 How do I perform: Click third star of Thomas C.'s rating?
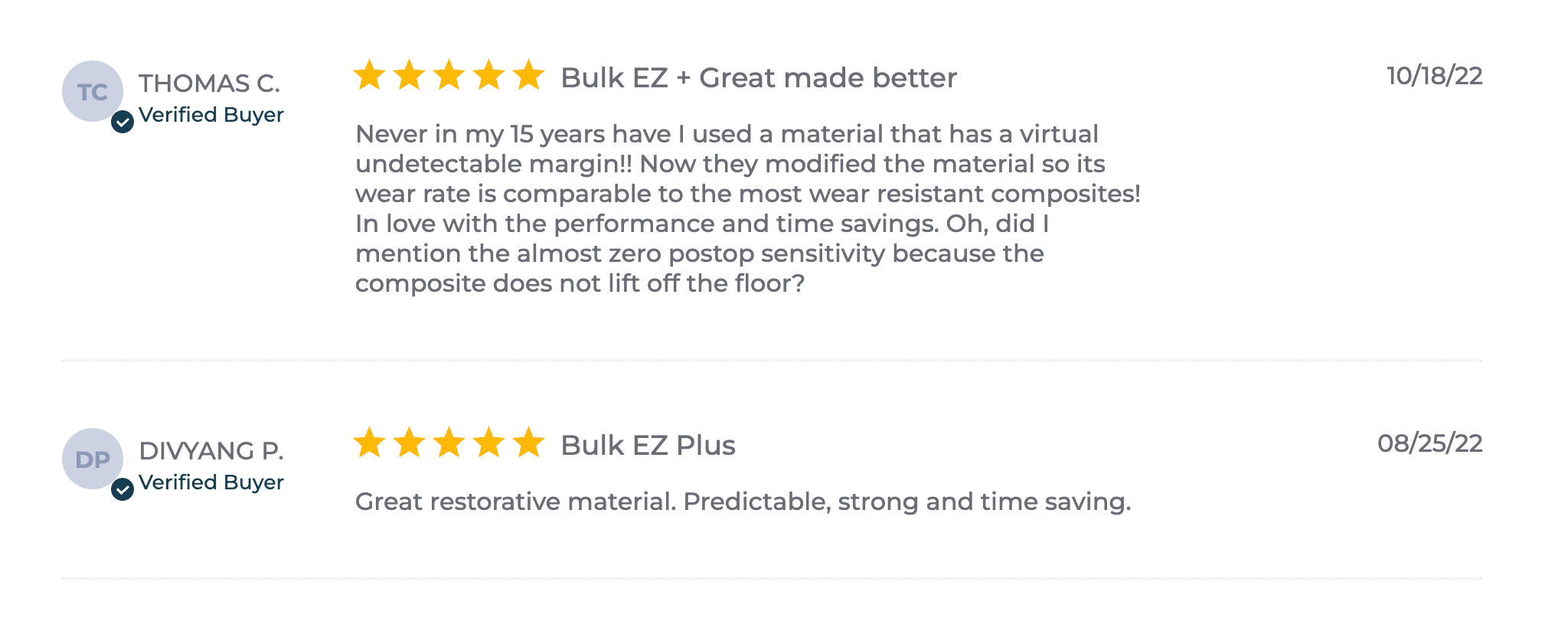449,75
